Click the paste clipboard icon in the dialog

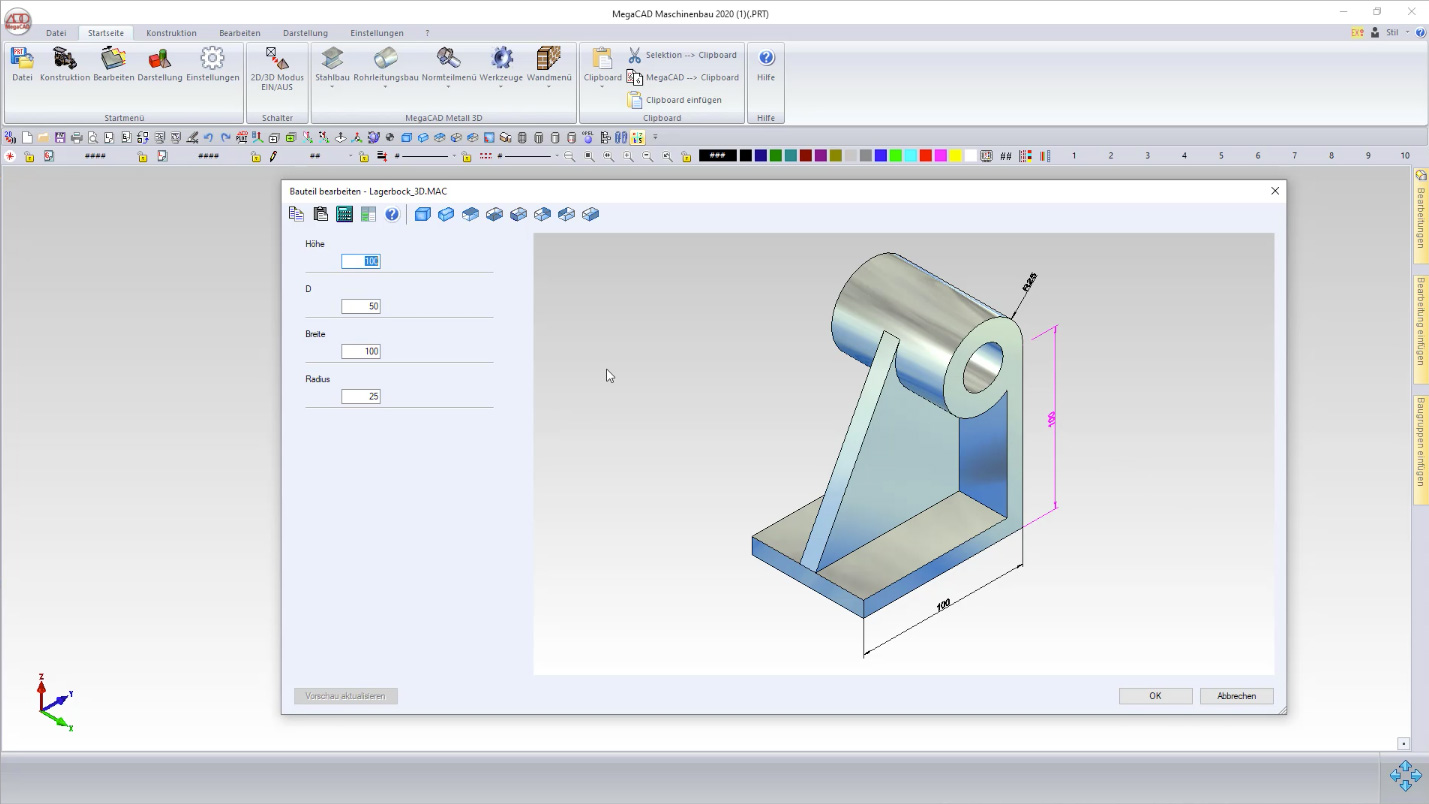pos(320,214)
